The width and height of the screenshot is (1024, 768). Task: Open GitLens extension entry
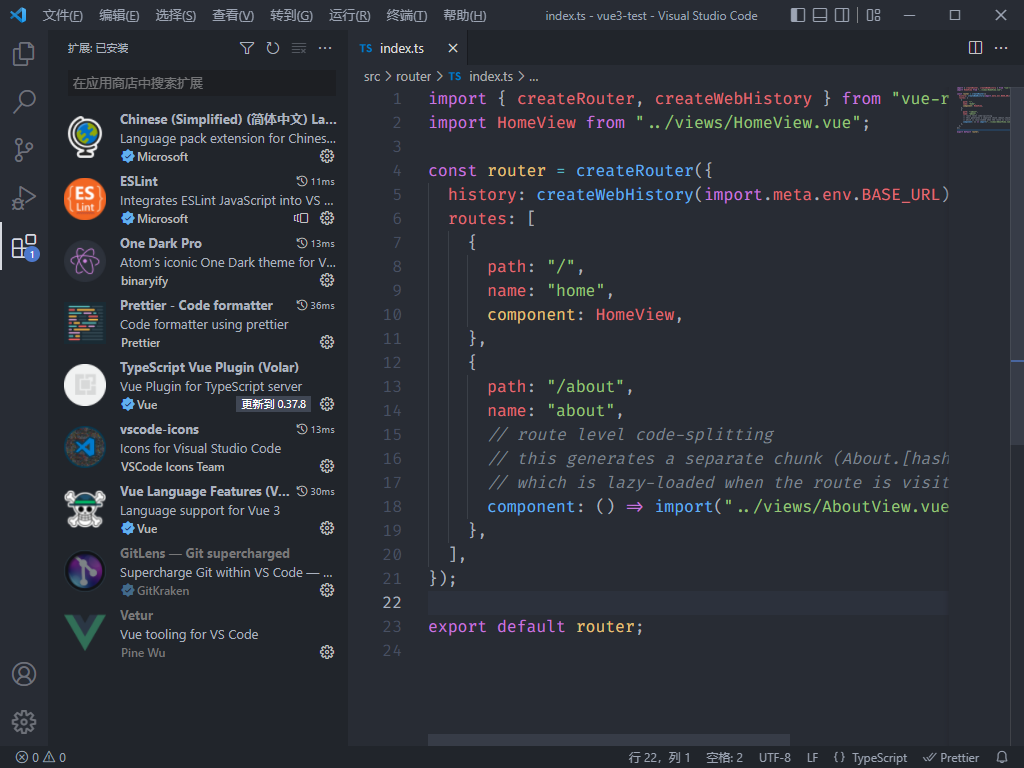tap(200, 571)
